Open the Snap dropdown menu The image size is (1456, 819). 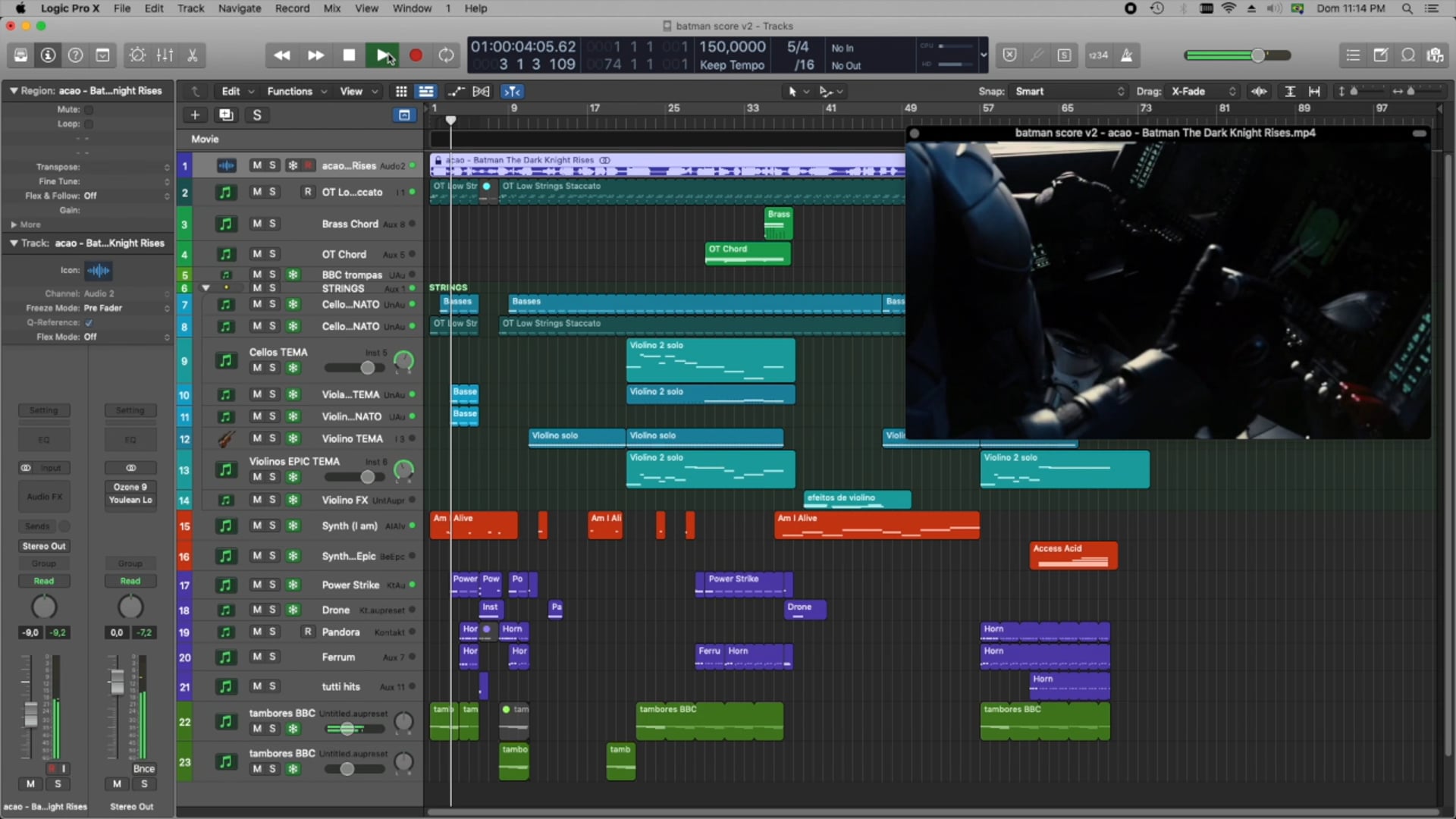(1065, 91)
